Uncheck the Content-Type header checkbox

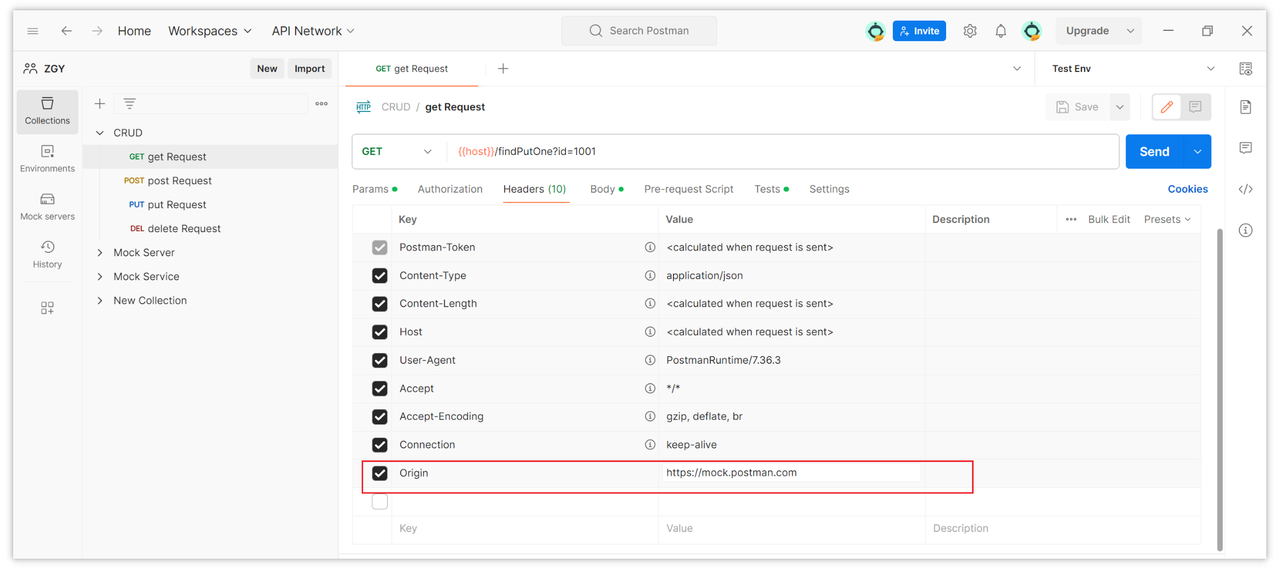380,276
